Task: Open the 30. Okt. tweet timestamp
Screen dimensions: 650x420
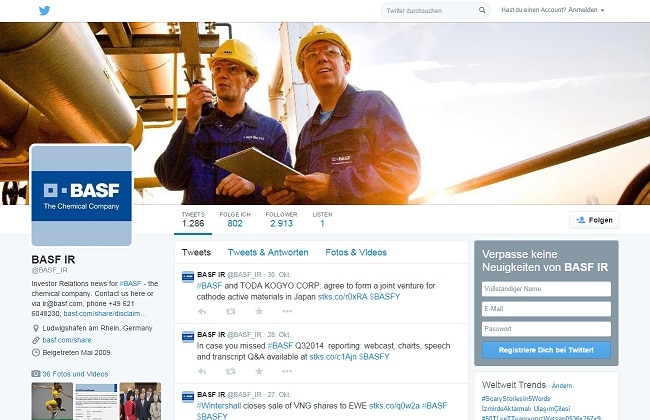Action: tap(279, 275)
